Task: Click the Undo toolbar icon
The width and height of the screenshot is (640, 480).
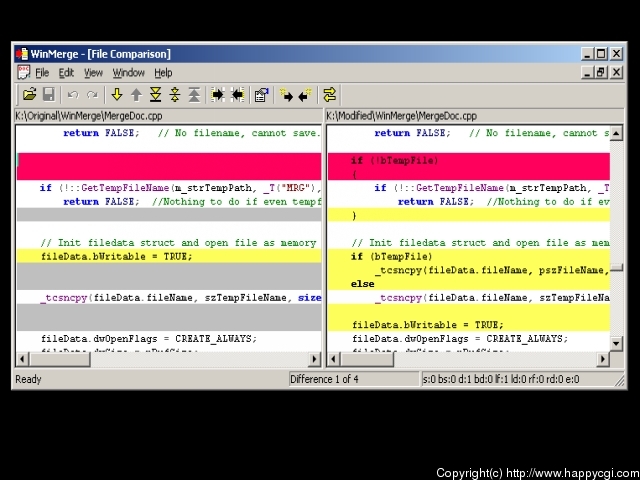Action: pos(73,95)
